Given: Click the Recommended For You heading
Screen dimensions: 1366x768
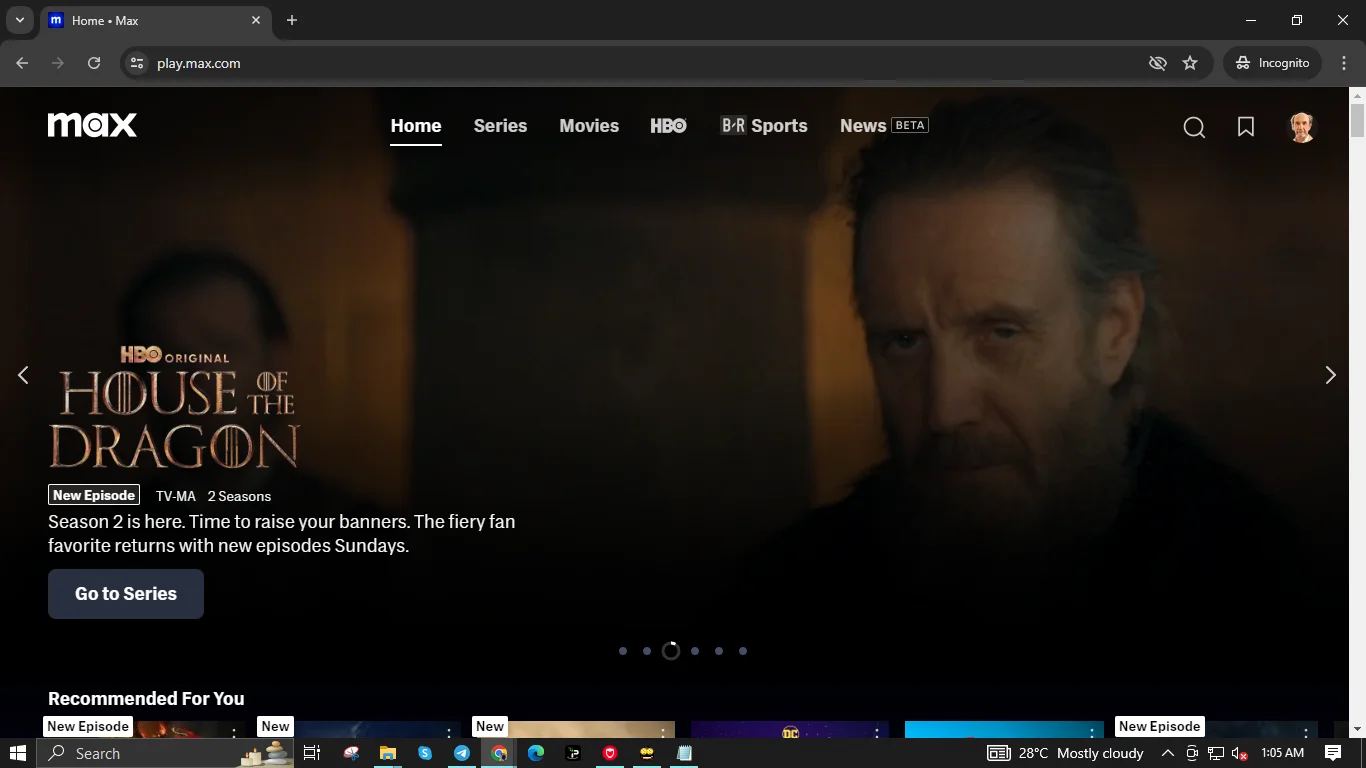Looking at the screenshot, I should click(x=146, y=699).
